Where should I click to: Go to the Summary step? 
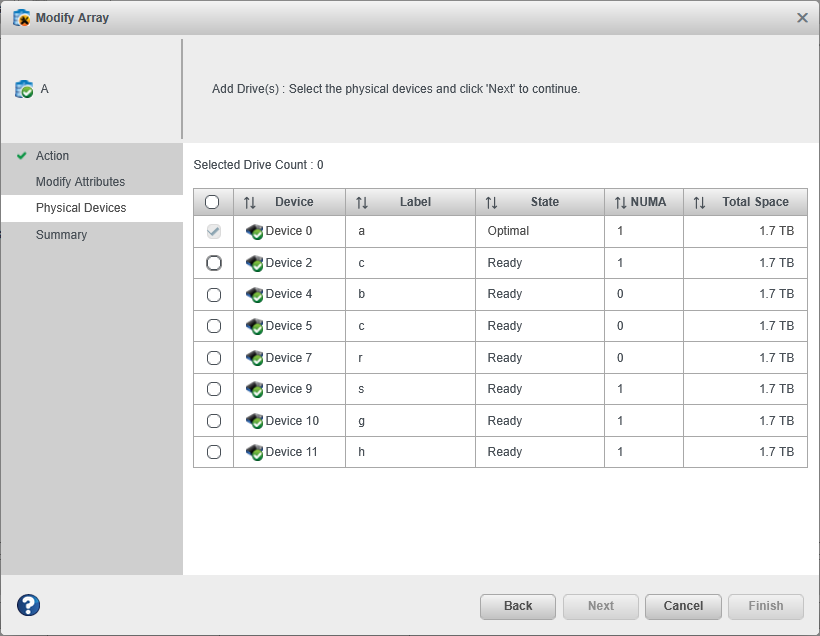tap(61, 235)
